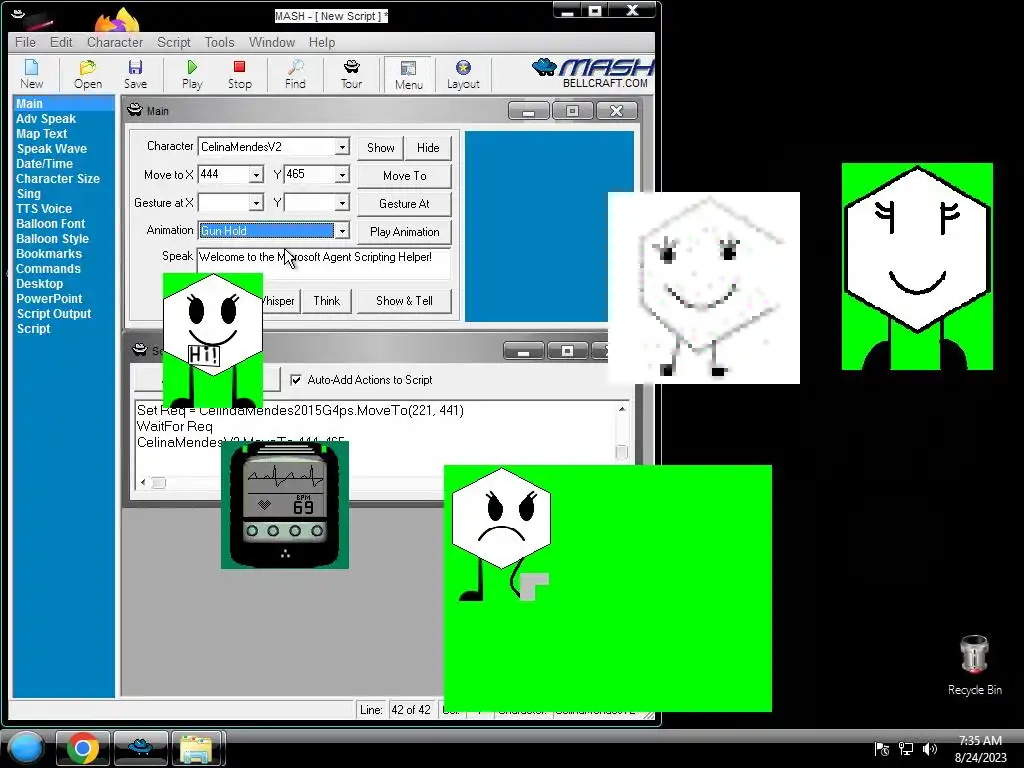Click the network tray icon
1024x768 pixels.
click(x=906, y=749)
